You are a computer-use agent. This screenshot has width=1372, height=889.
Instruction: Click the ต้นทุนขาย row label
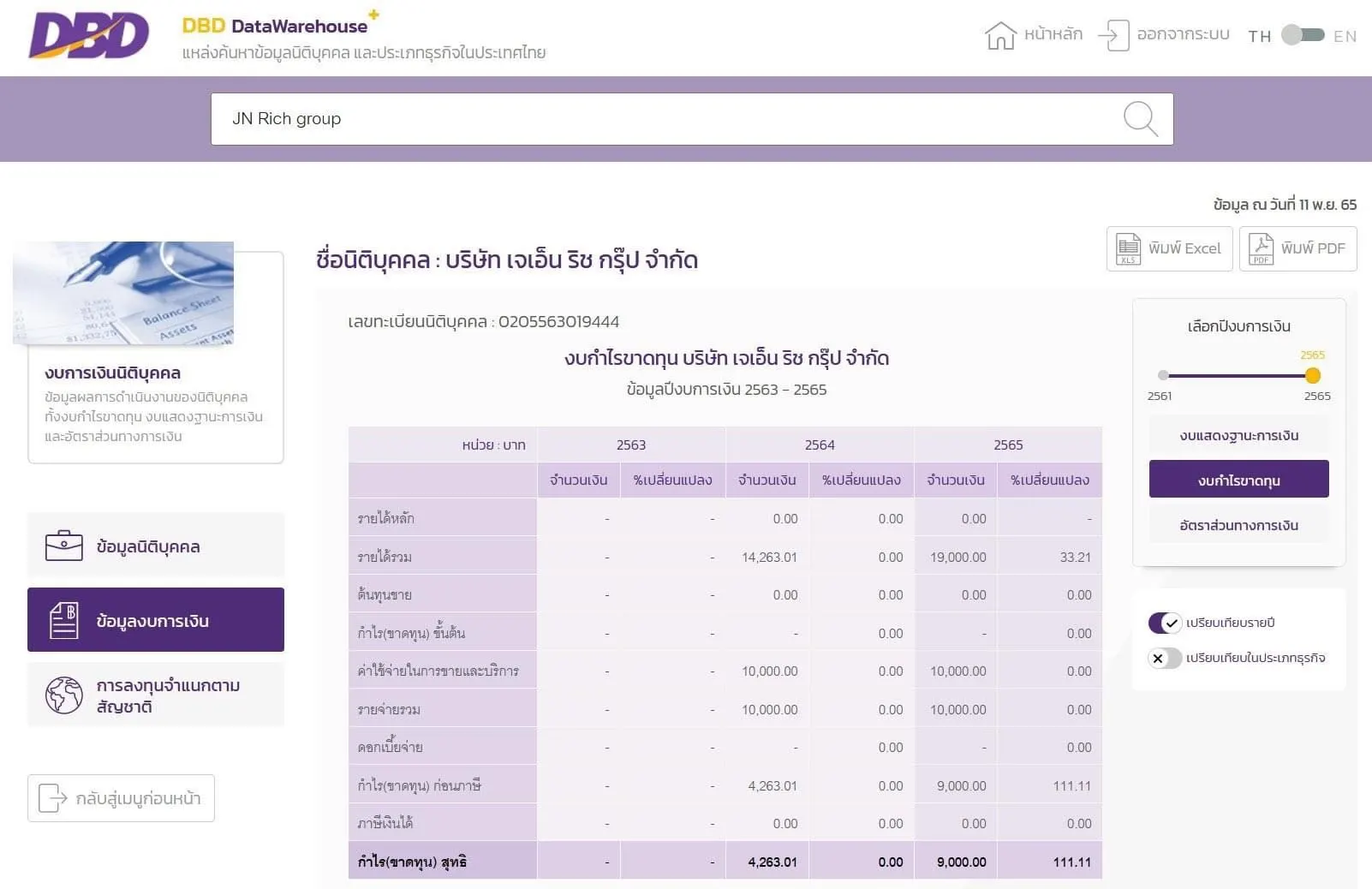coord(385,594)
